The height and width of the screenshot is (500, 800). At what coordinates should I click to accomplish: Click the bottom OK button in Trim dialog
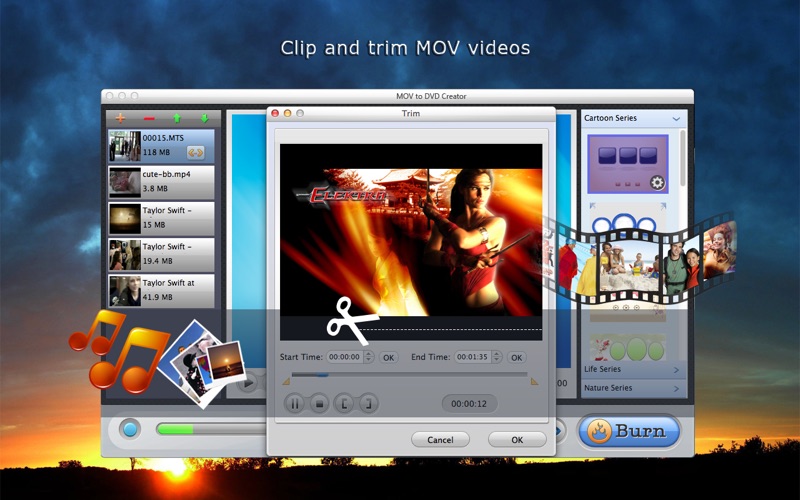(x=517, y=439)
